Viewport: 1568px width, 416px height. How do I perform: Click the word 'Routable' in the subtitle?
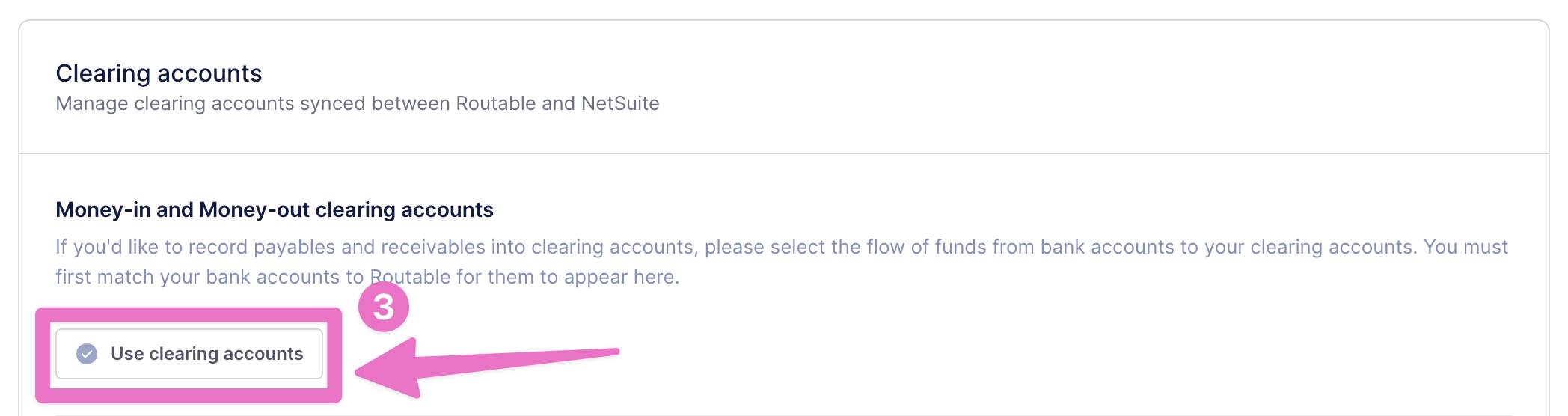[x=496, y=103]
